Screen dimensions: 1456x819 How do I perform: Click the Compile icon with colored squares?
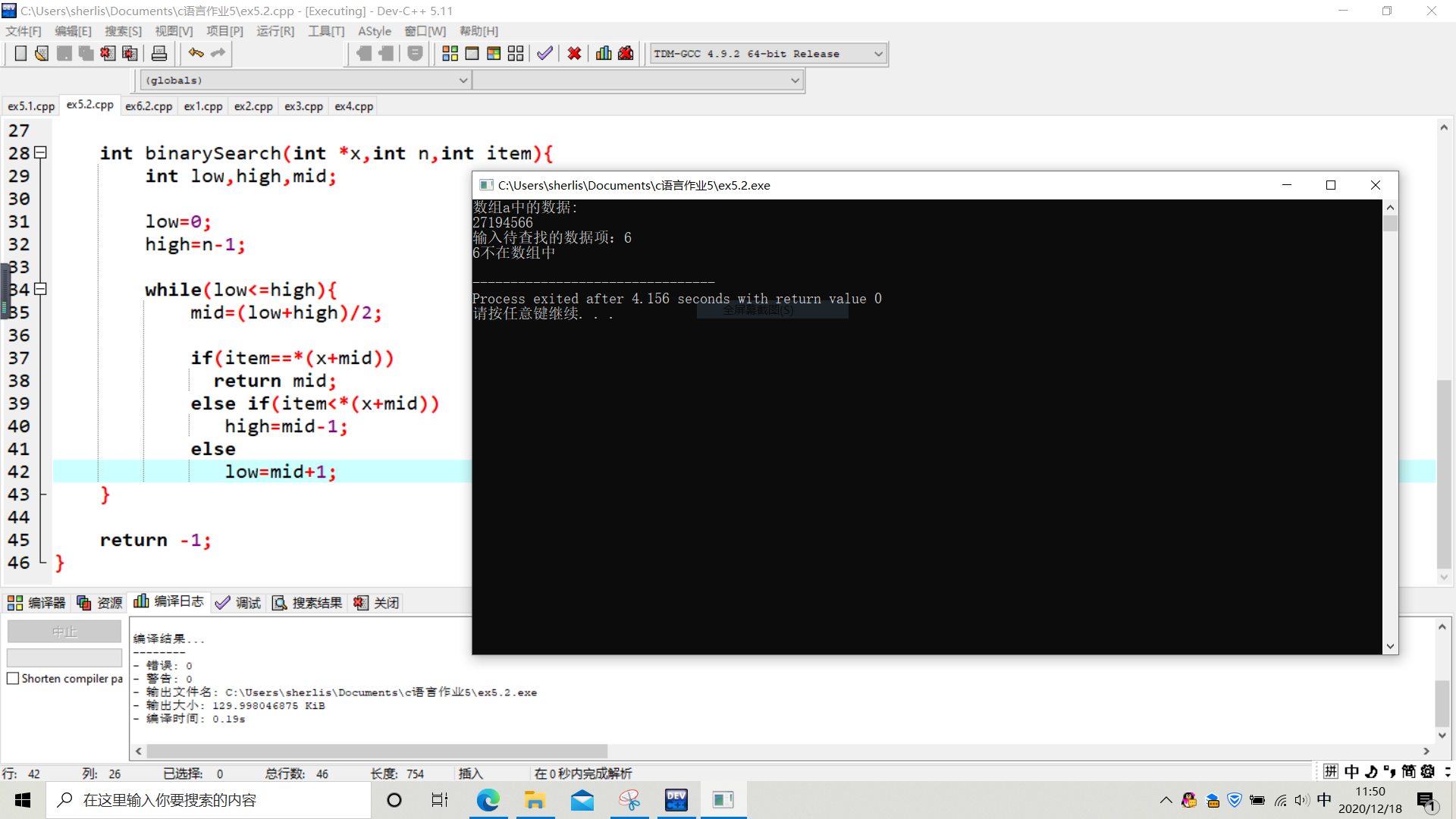(450, 53)
